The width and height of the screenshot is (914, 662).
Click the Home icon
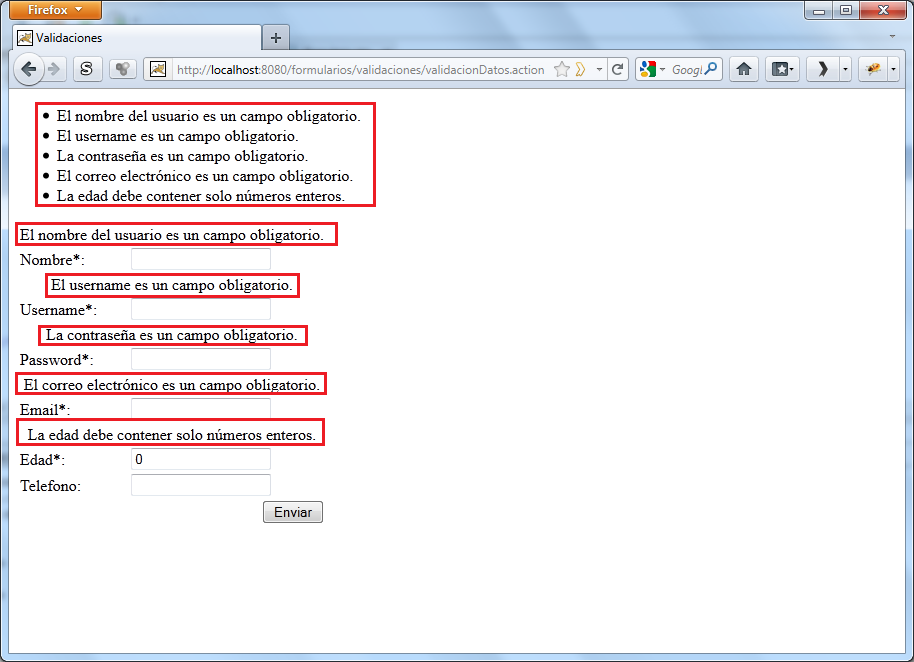tap(744, 69)
